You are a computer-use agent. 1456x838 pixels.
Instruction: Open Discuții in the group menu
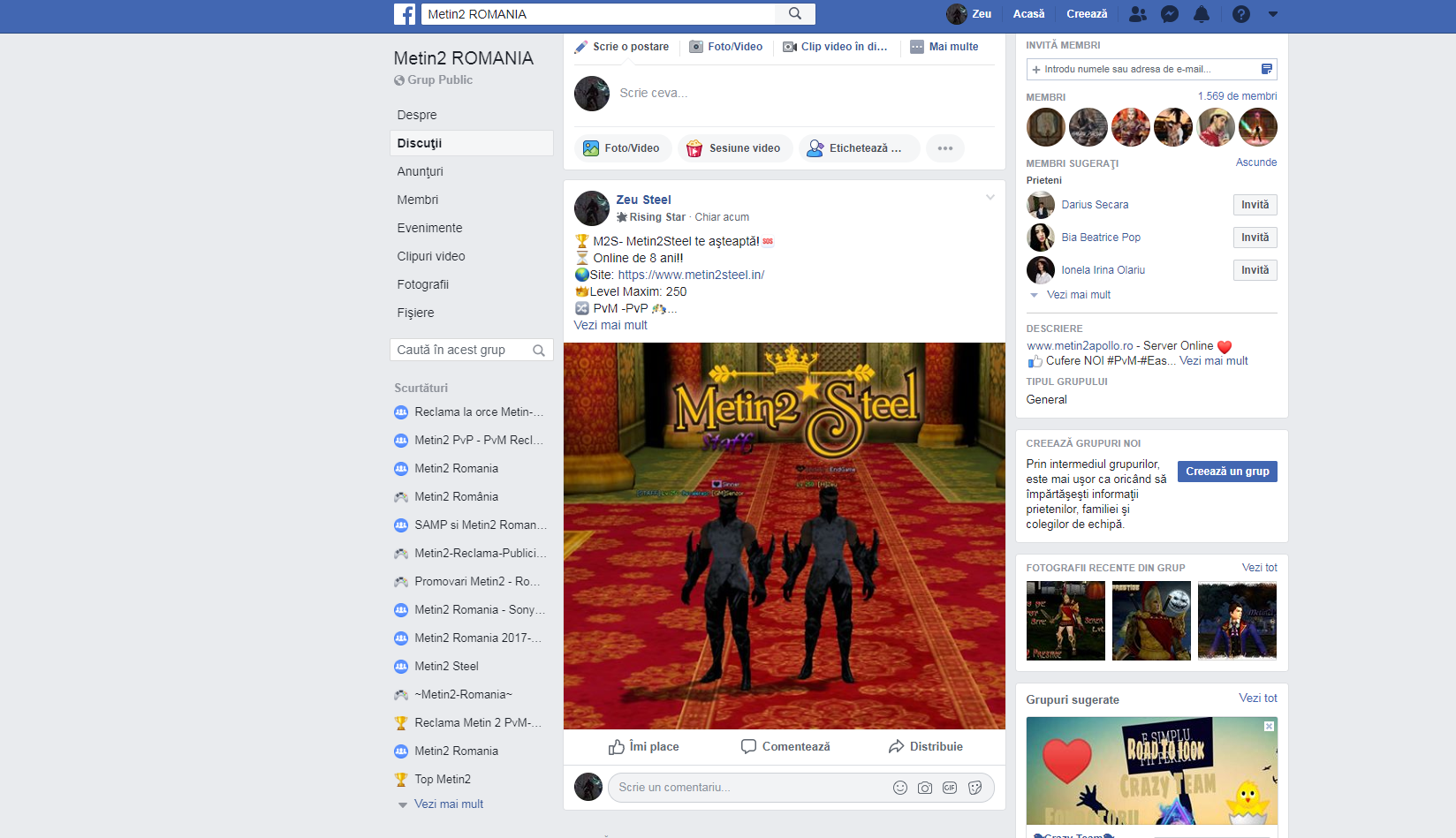click(x=471, y=143)
